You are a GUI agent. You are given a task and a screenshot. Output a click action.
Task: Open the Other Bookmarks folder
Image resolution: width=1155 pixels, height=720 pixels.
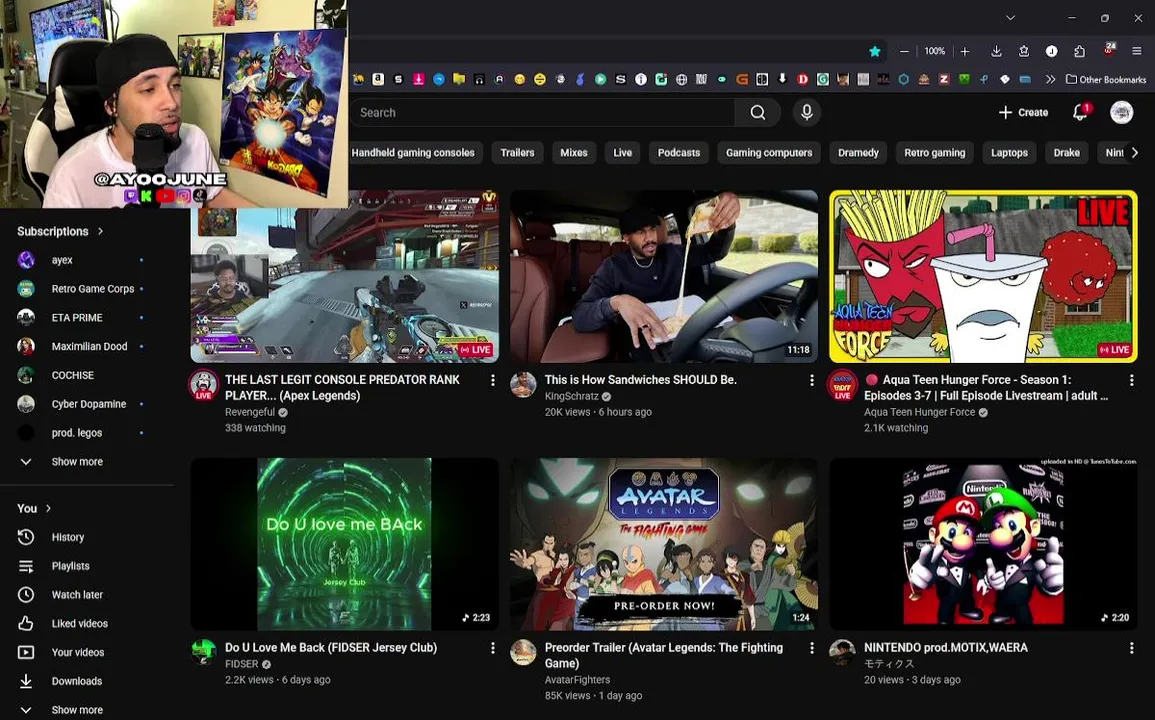(x=1106, y=79)
